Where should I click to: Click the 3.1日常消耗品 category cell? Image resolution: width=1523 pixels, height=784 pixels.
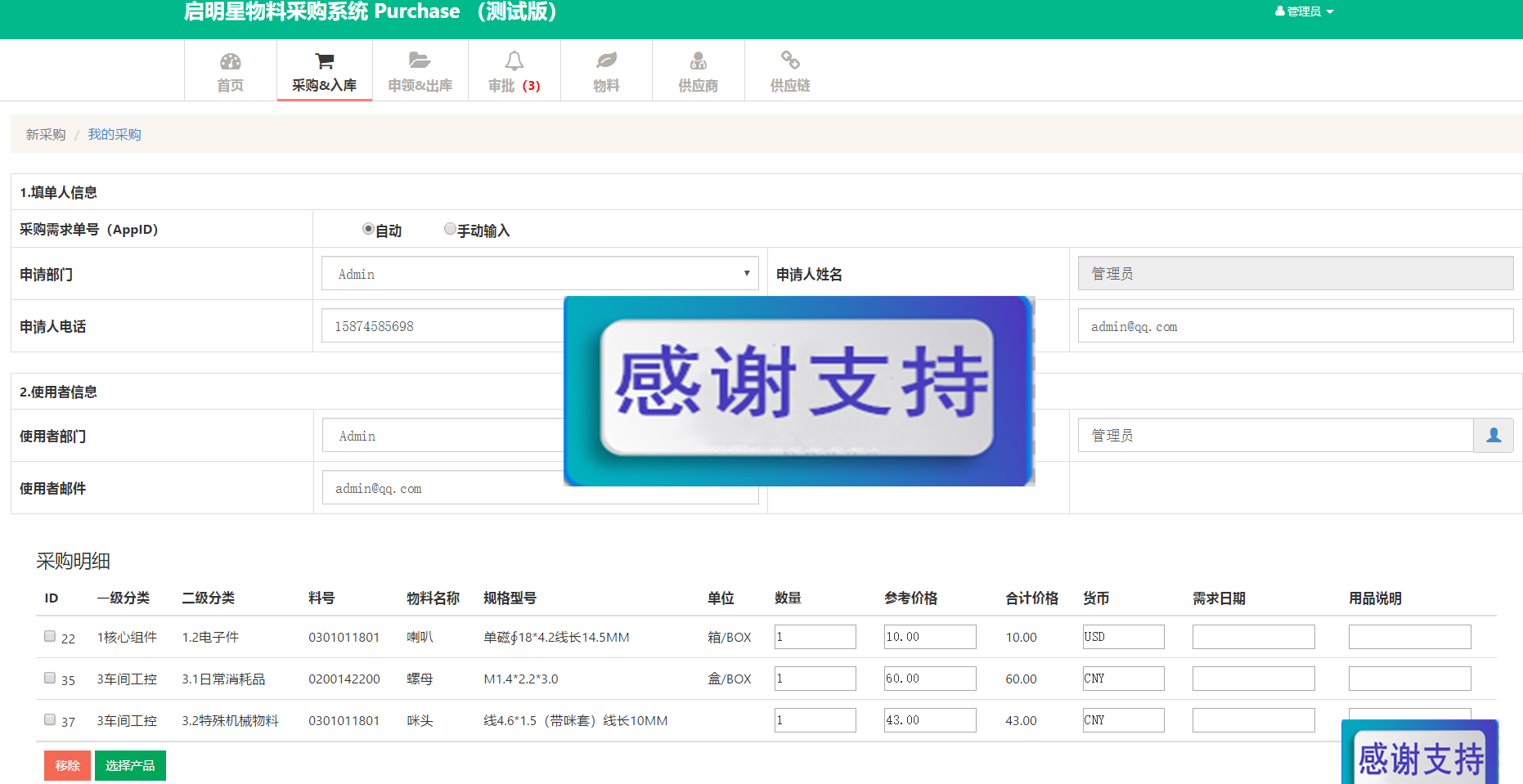point(223,679)
